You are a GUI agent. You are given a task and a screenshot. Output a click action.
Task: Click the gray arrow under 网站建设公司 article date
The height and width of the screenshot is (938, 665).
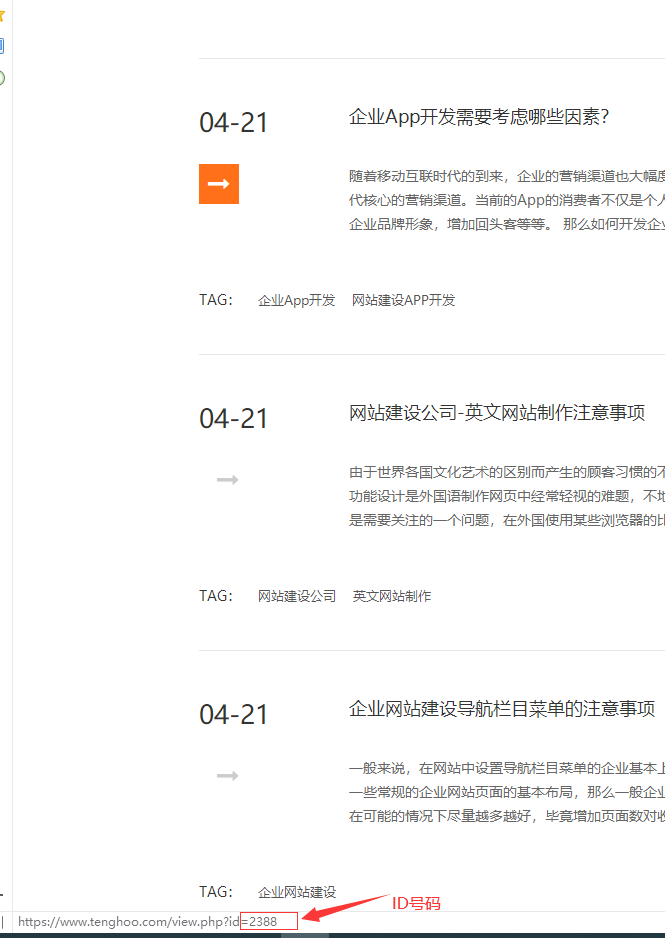pos(227,480)
